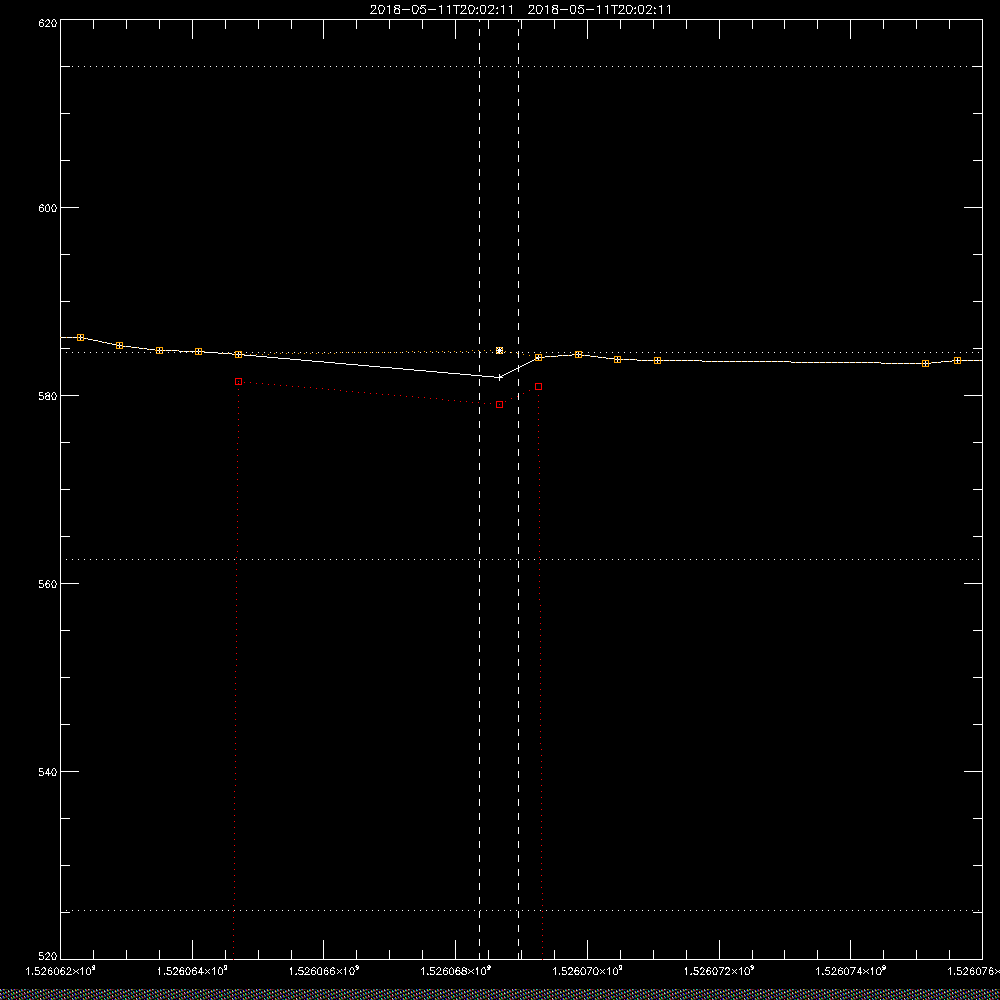
Task: Click the orange marker directly above the rightmost red square
Action: 538,358
